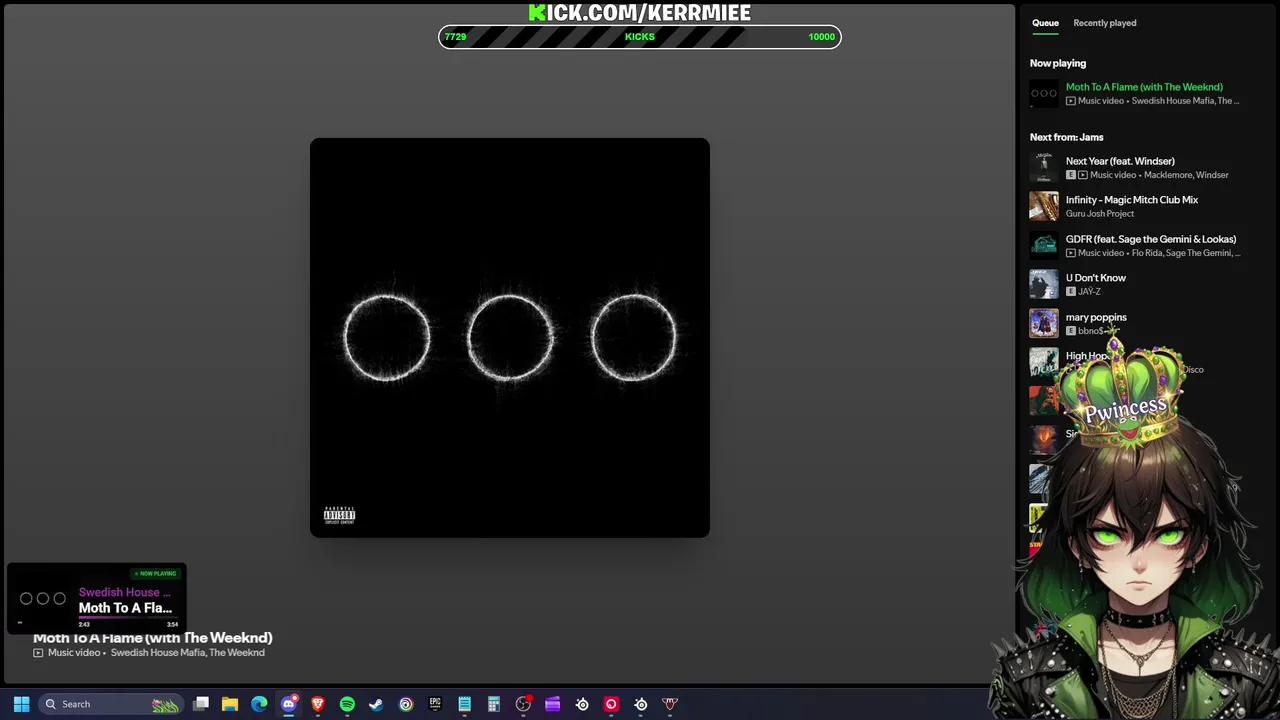Screen dimensions: 1280x720
Task: Open Task View from taskbar
Action: click(201, 704)
